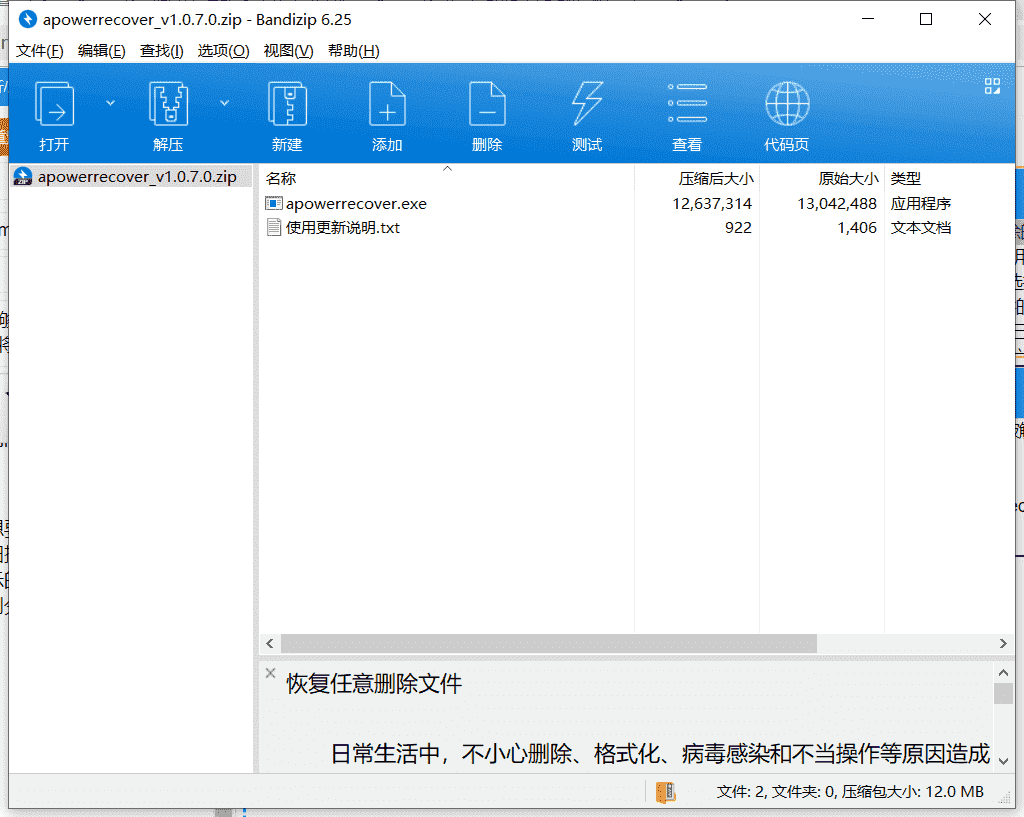Screen dimensions: 1024x817
Task: Click the left arrow of horizontal scrollbar
Action: click(x=270, y=644)
